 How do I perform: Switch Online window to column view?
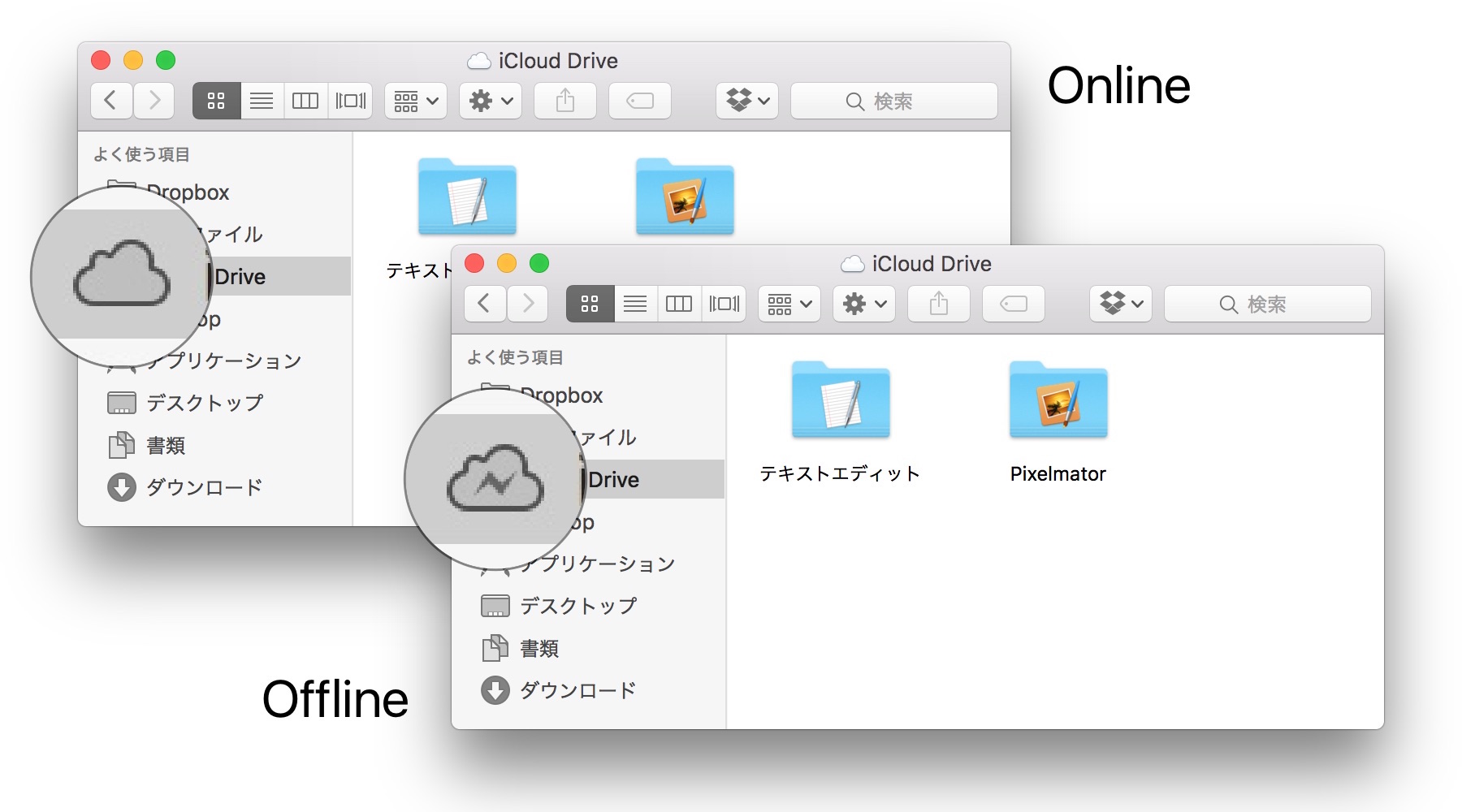305,101
